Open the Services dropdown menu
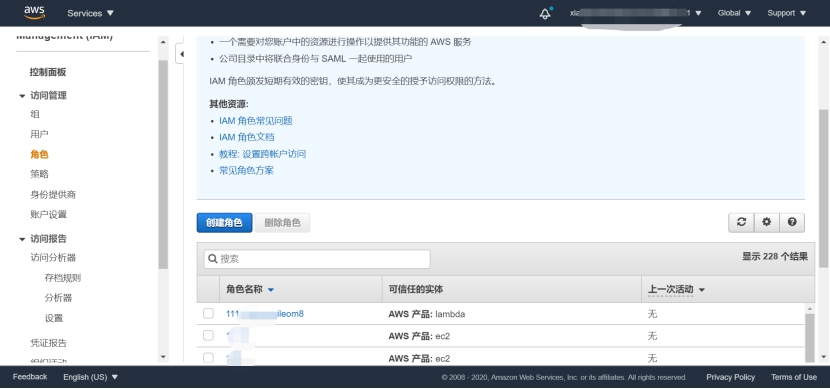 pyautogui.click(x=91, y=13)
